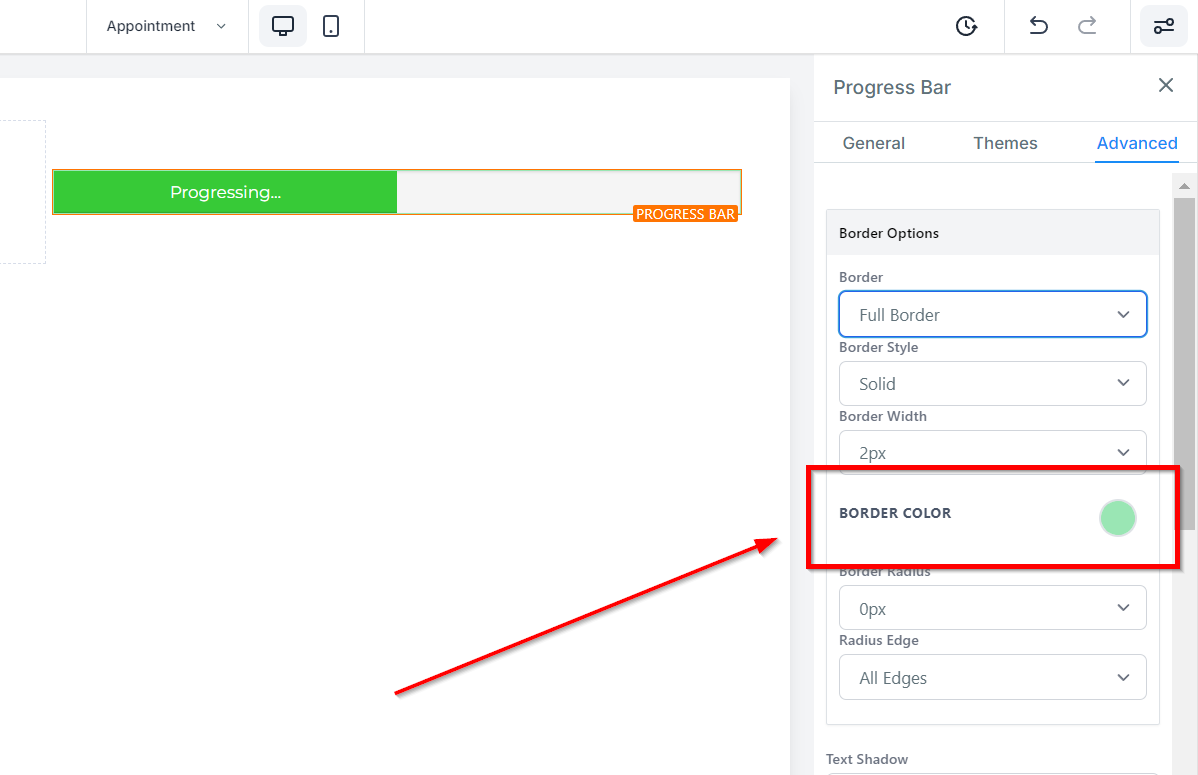Expand the Border Style Solid dropdown
This screenshot has height=775, width=1198.
(992, 384)
